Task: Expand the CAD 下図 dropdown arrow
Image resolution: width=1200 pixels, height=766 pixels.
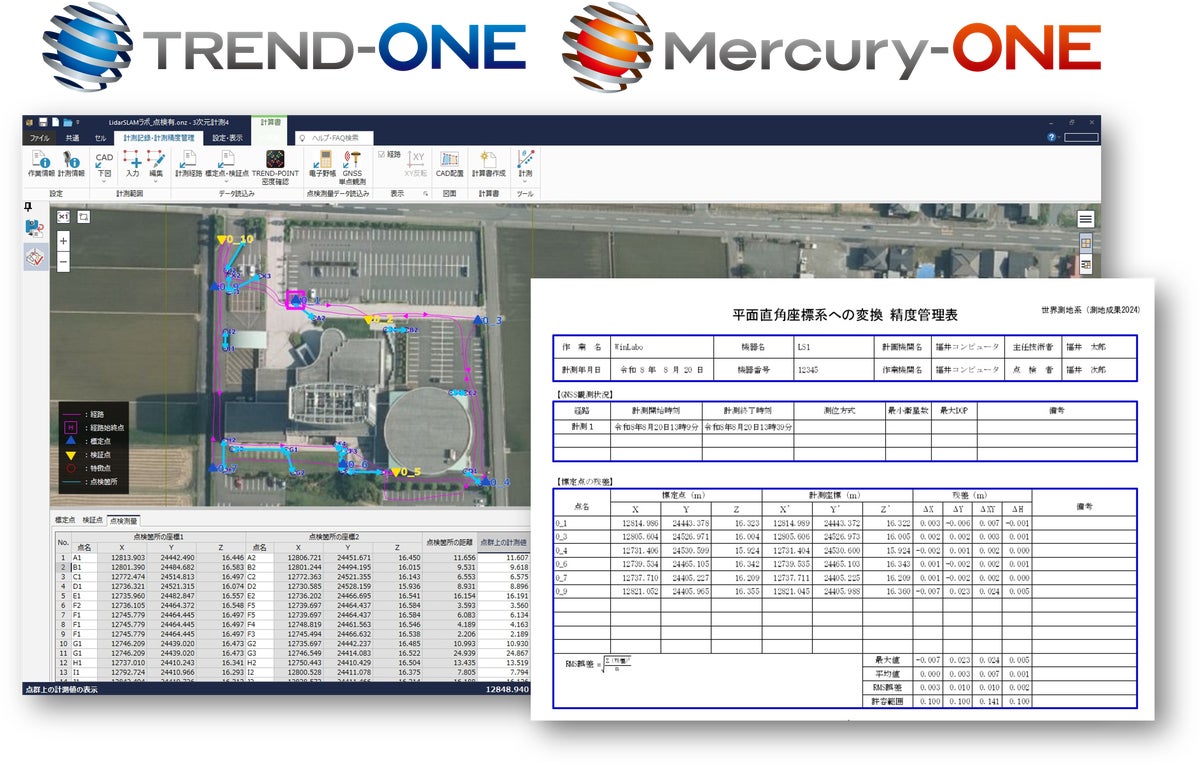Action: pos(104,181)
